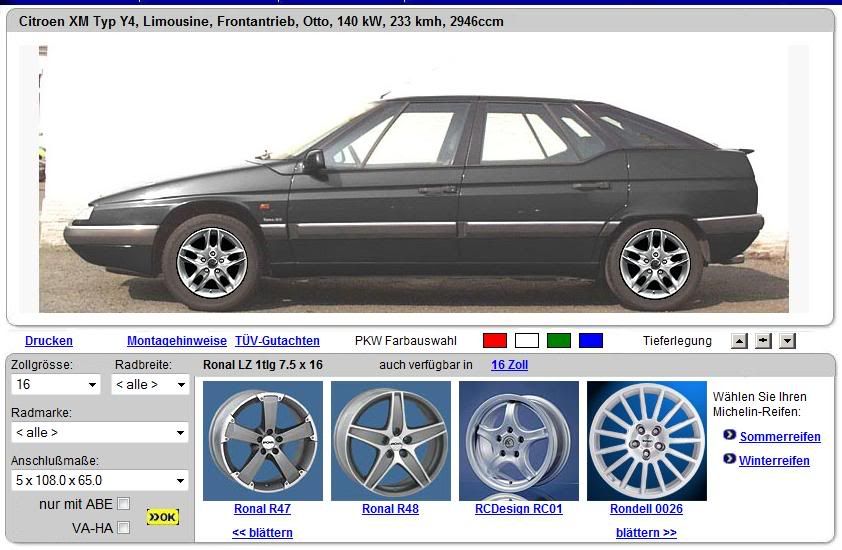Click the RCDesign RC01 text link
Image resolution: width=842 pixels, height=550 pixels.
519,509
